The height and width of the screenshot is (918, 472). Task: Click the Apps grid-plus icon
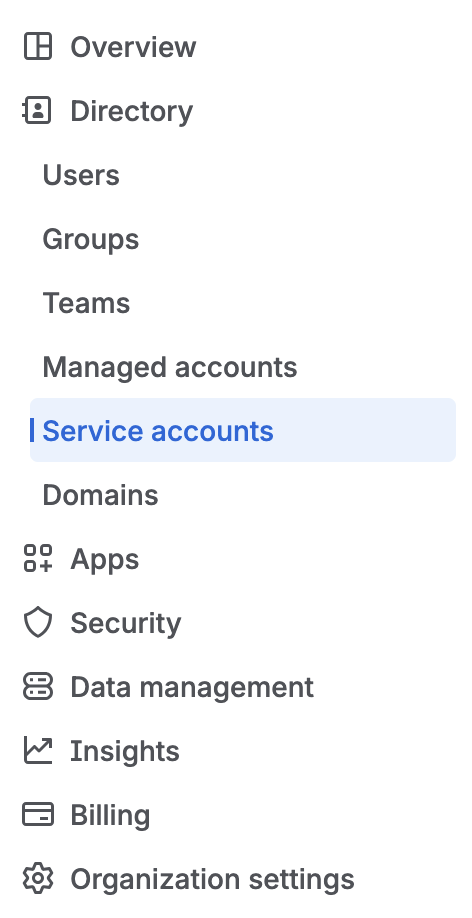(38, 558)
